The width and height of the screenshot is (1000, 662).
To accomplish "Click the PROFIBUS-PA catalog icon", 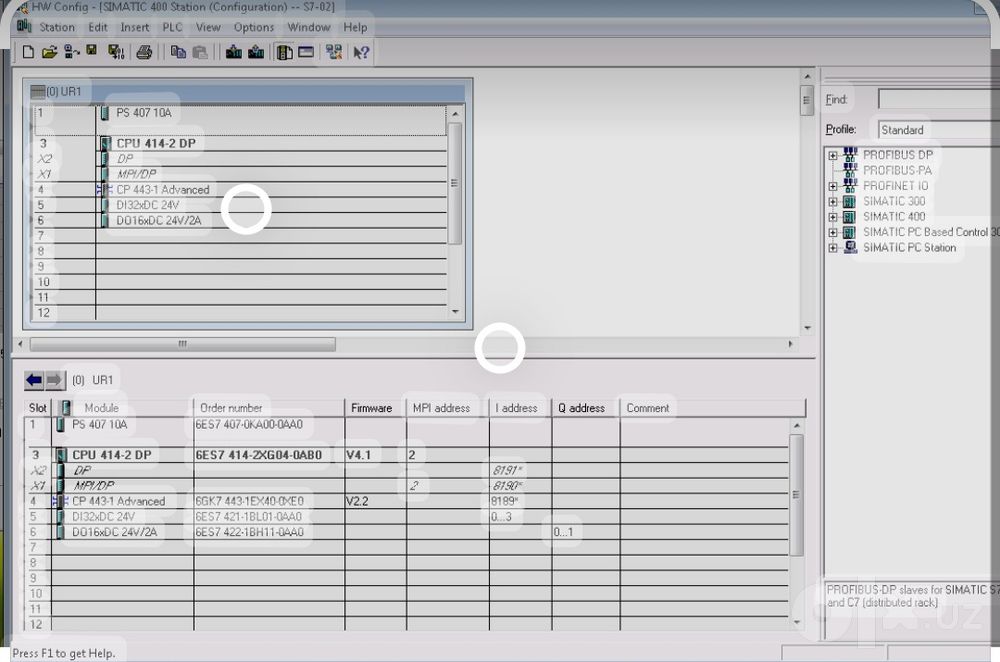I will (850, 170).
